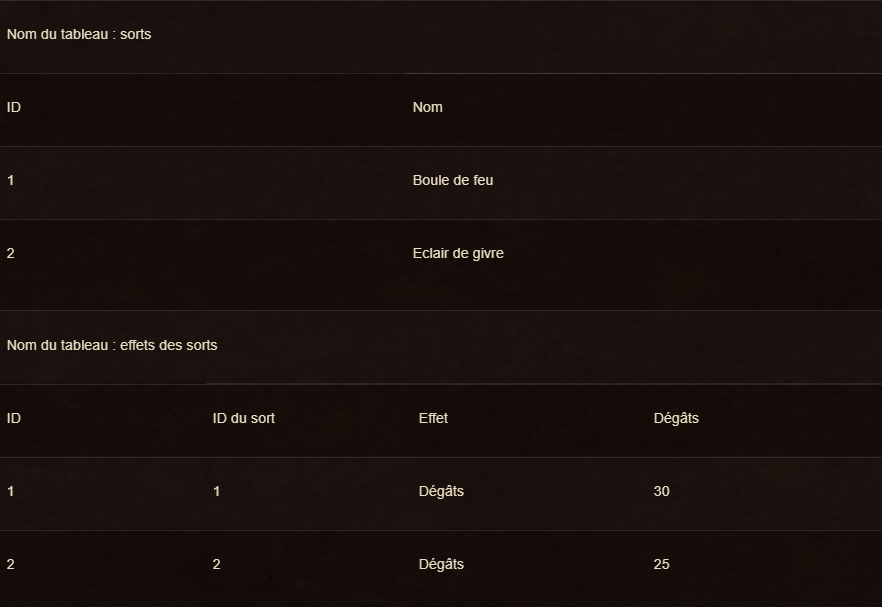
Task: Click the ID du sort cell in the 30-damage row
Action: pyautogui.click(x=217, y=491)
